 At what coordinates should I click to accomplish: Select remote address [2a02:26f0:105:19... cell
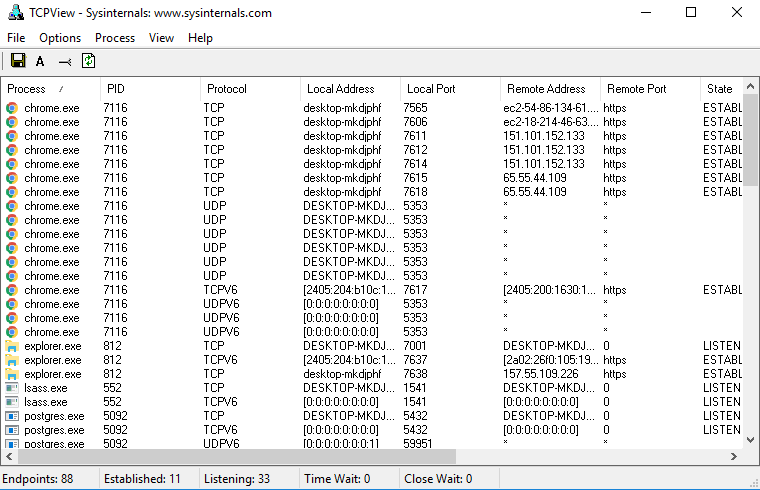tap(551, 360)
